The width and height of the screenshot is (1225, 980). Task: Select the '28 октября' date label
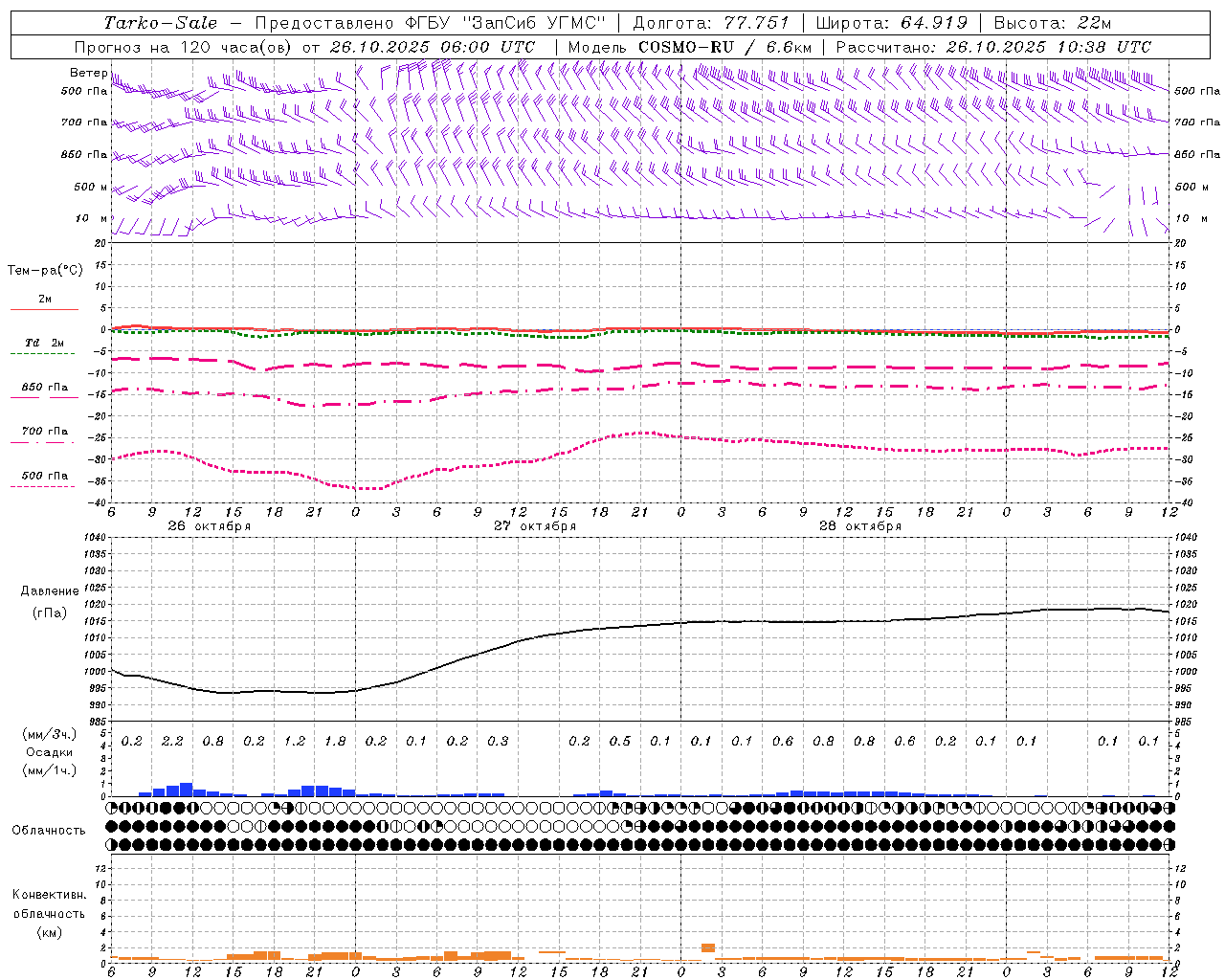(859, 526)
